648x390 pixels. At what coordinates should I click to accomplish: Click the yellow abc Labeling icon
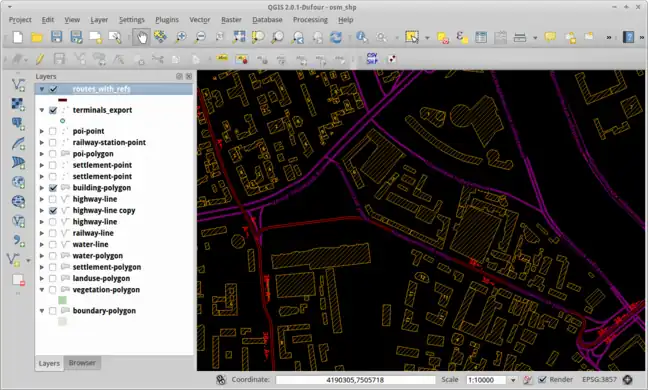(x=222, y=59)
